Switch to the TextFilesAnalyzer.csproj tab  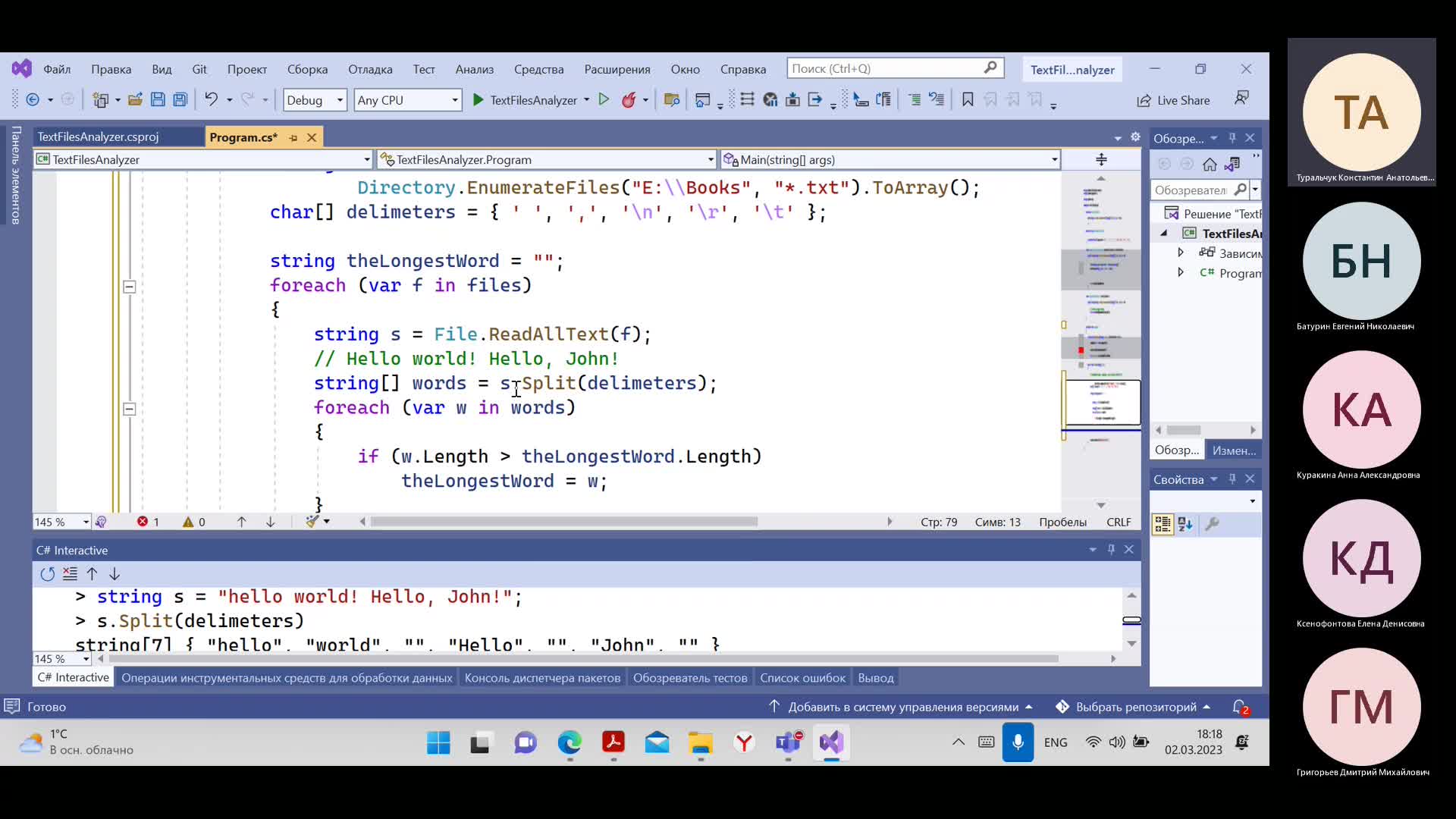99,137
